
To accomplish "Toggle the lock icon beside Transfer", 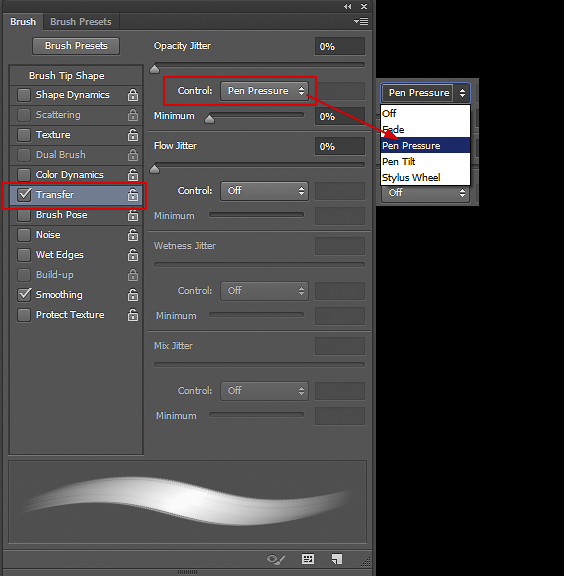I will [x=133, y=195].
